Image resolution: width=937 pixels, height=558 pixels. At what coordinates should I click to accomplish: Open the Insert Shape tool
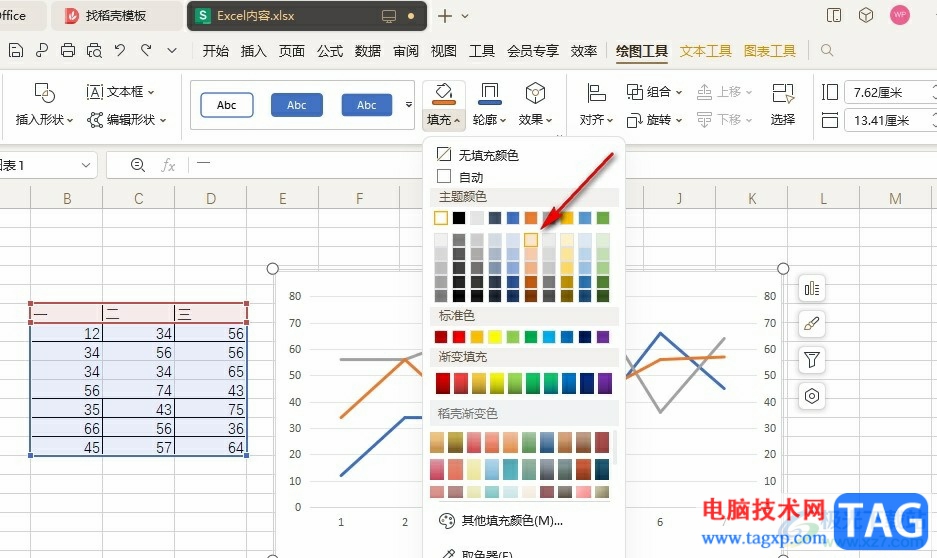click(45, 105)
